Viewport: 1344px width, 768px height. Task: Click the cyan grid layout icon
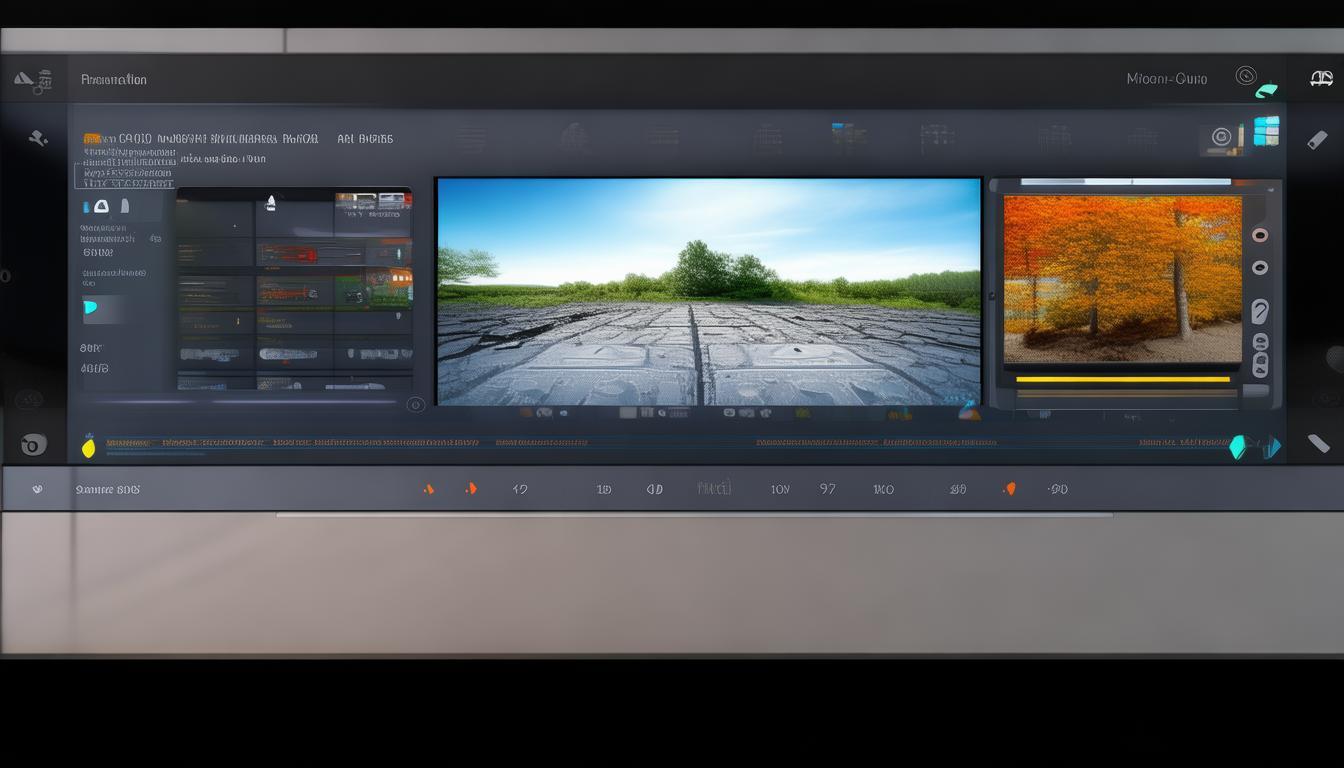(x=1266, y=131)
